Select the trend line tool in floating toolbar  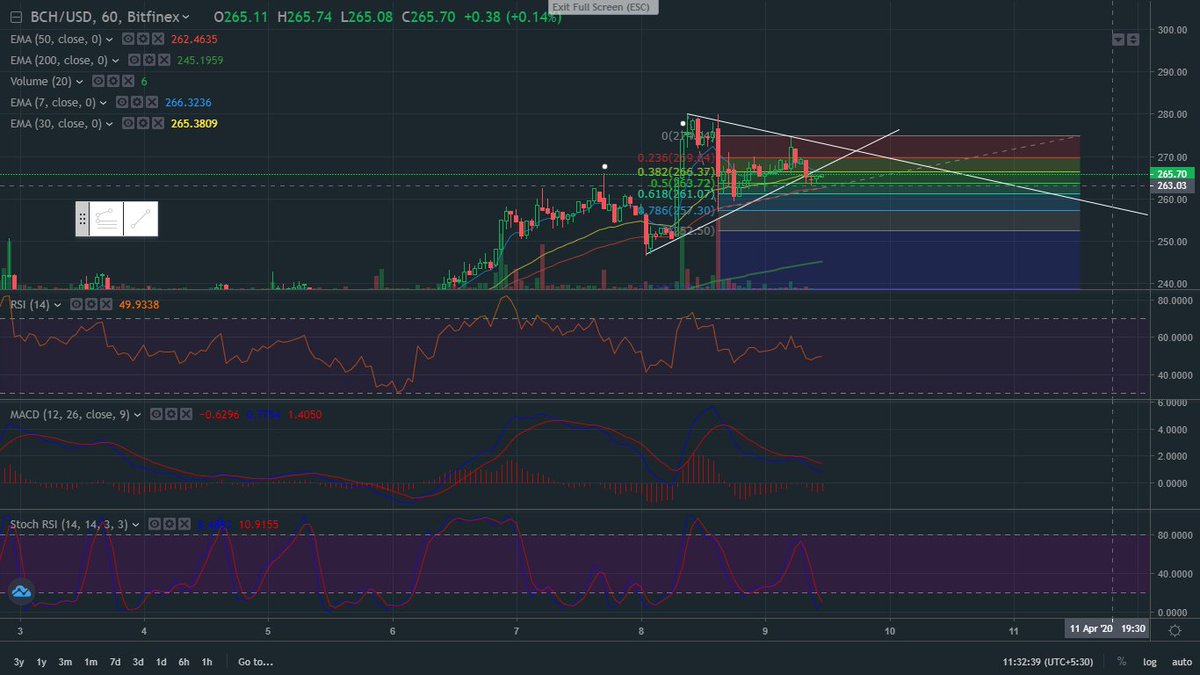coord(140,218)
